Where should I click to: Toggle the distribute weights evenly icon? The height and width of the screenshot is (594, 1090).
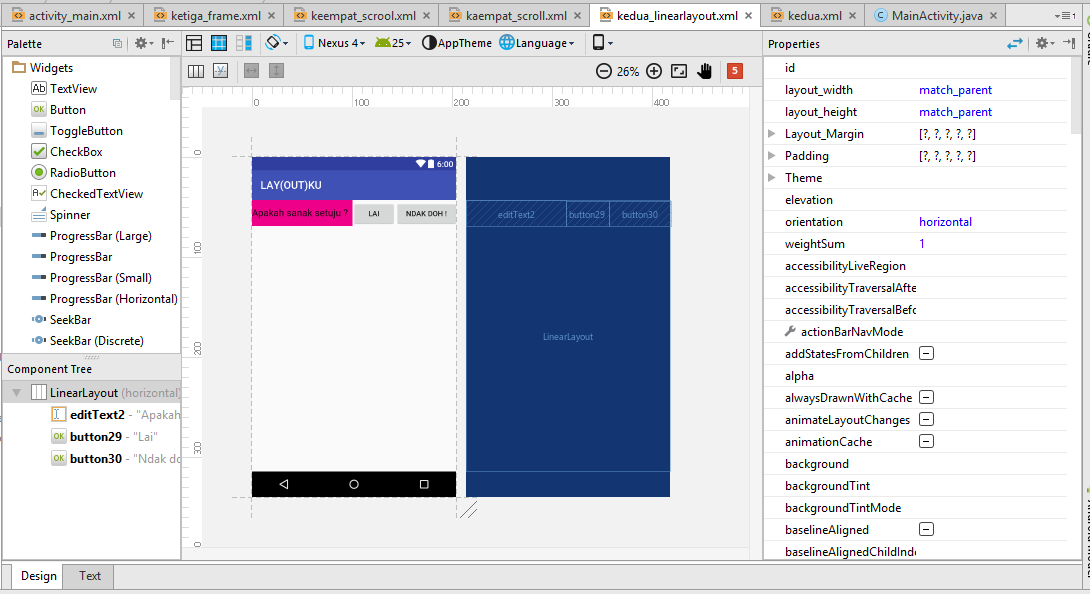point(196,71)
